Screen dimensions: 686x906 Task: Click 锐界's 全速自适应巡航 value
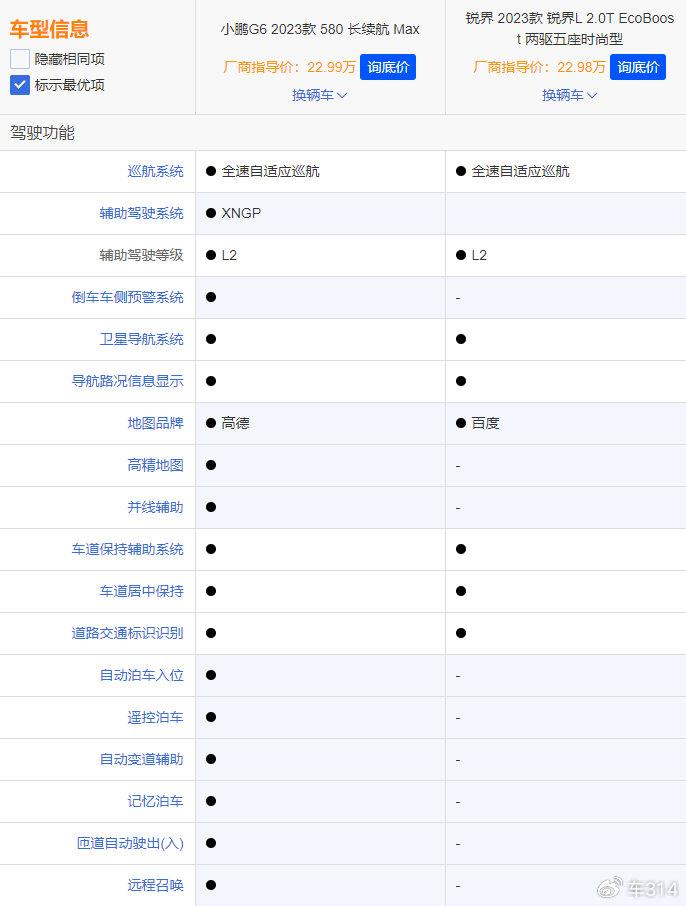click(x=520, y=171)
